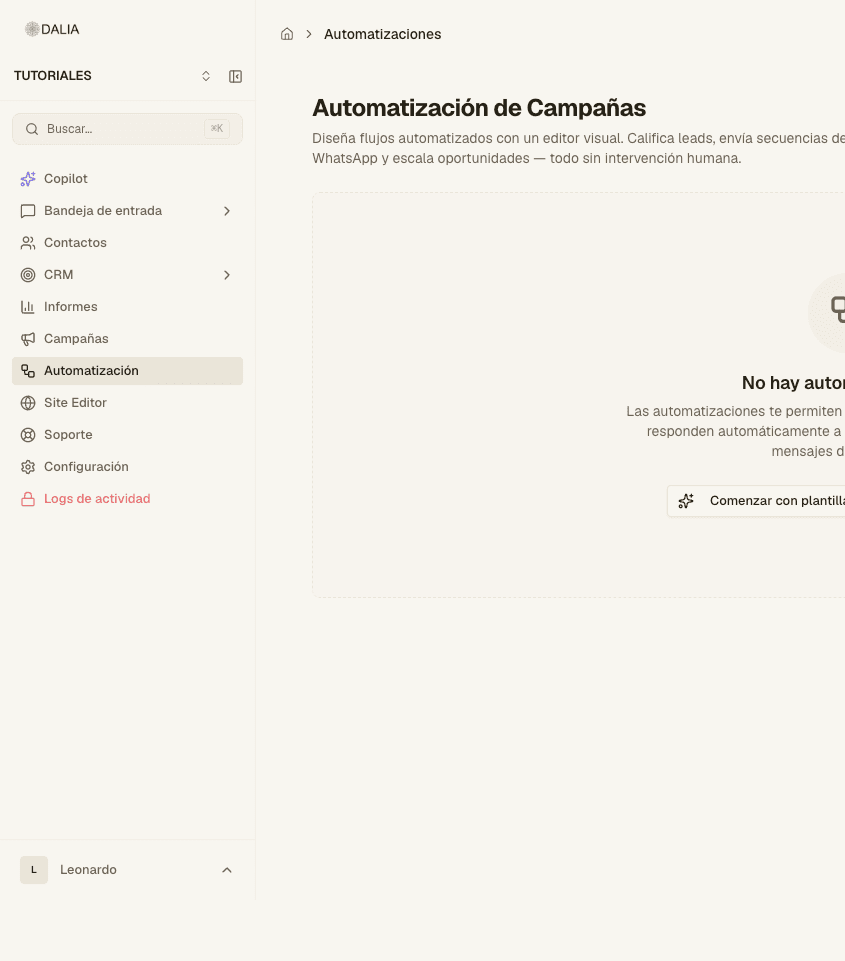Open Configuración settings
Viewport: 845px width, 961px height.
pyautogui.click(x=127, y=466)
